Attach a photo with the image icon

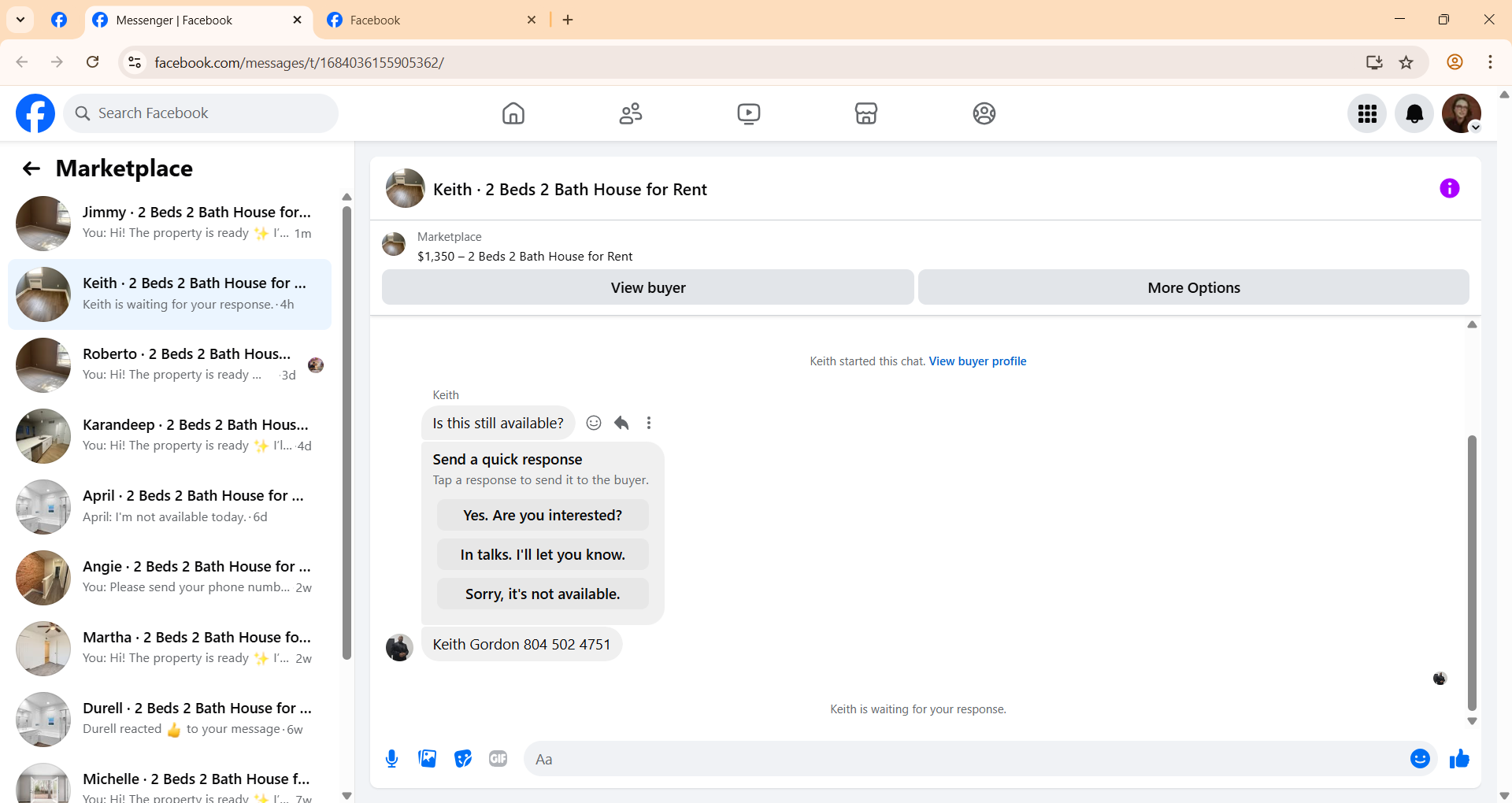click(x=428, y=759)
